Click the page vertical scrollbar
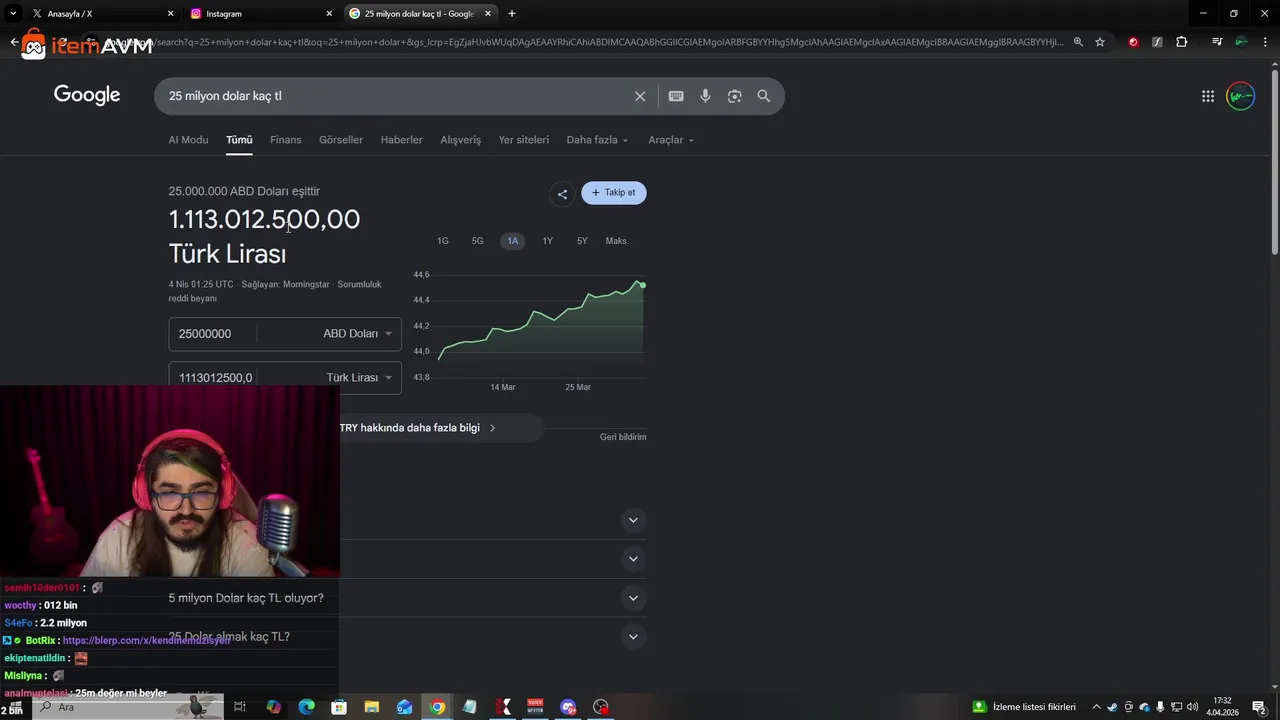The height and width of the screenshot is (720, 1280). (1274, 160)
